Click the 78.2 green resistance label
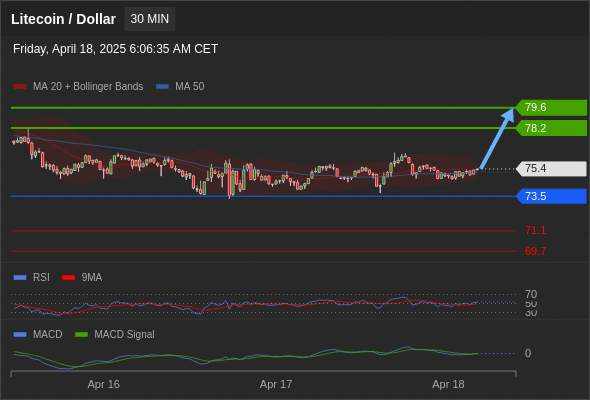 pos(551,128)
